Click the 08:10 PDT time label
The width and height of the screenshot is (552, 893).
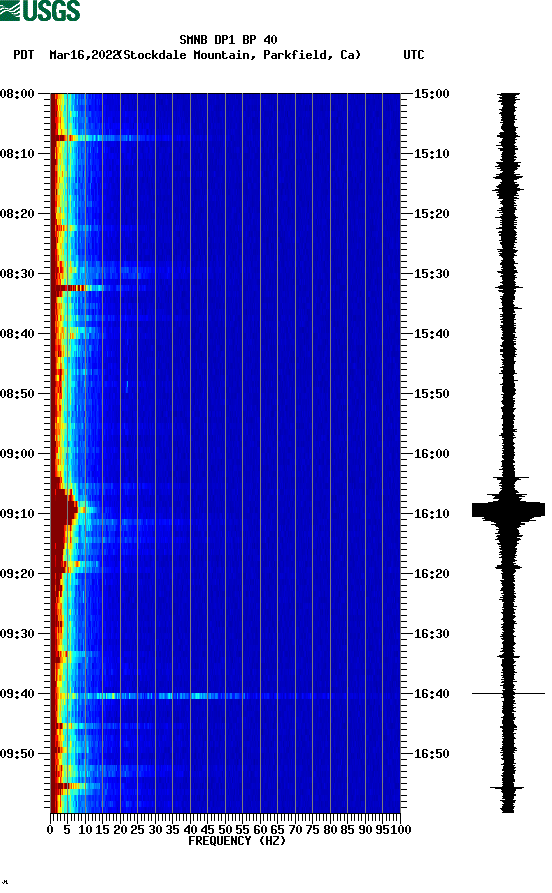(17, 154)
